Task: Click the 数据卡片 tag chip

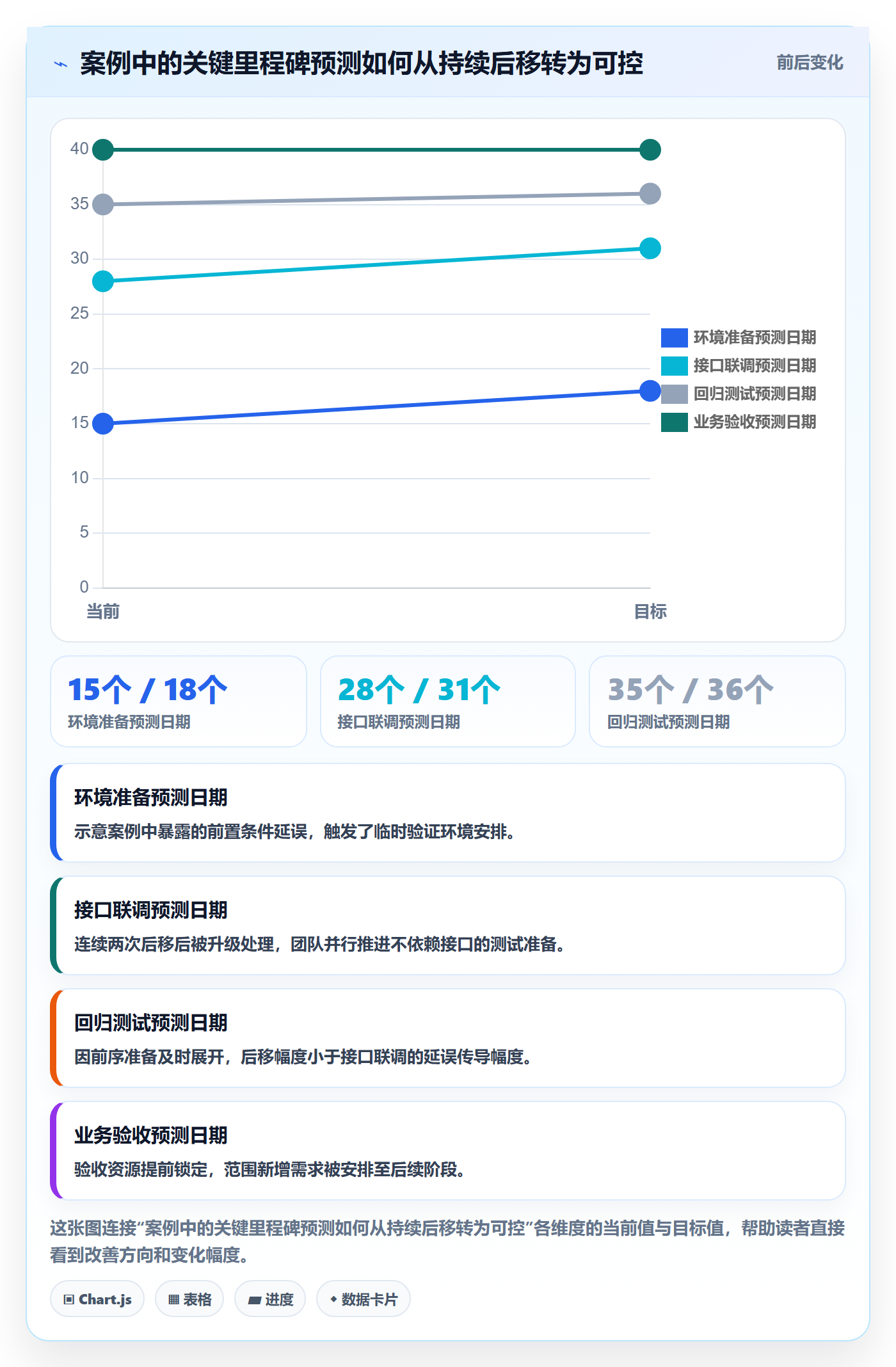Action: [x=364, y=1299]
